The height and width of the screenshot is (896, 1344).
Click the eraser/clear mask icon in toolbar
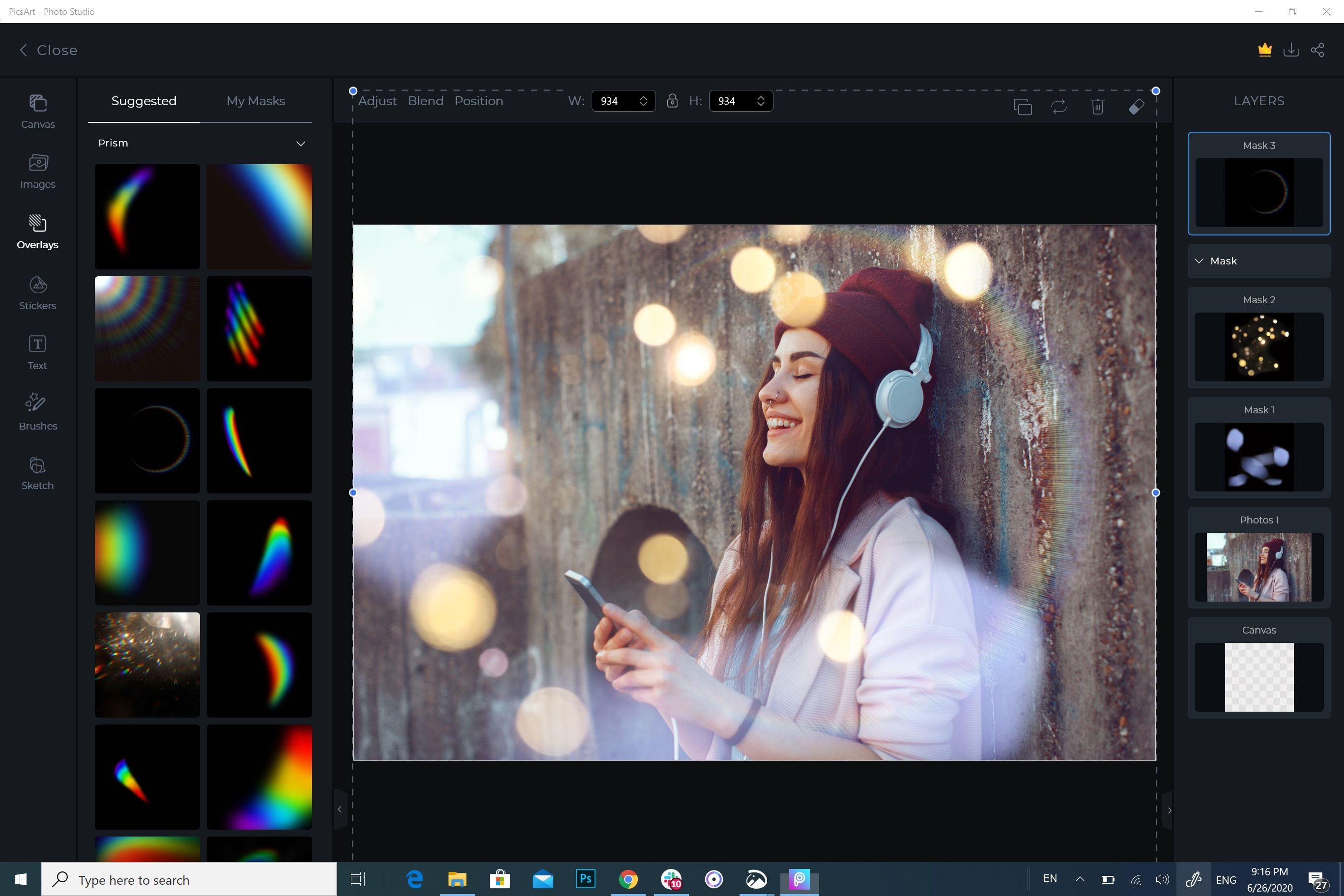[x=1136, y=107]
